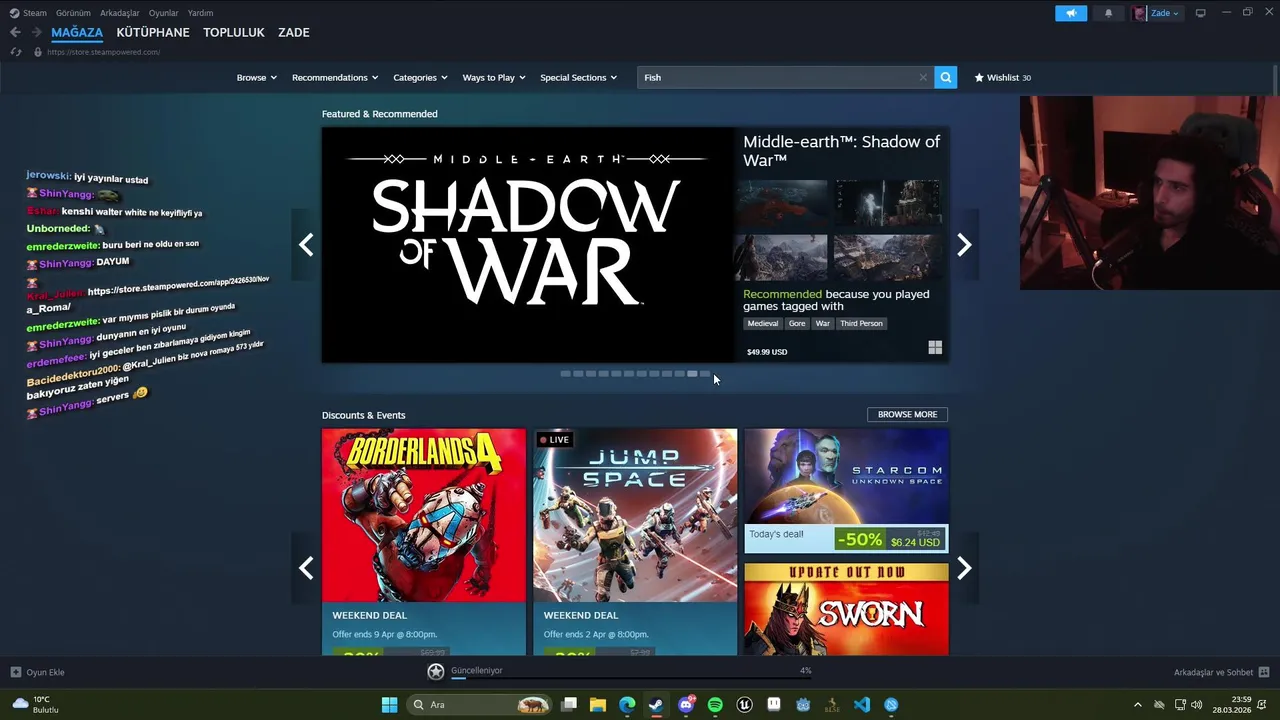This screenshot has width=1280, height=720.
Task: Click the Third Person tag
Action: [862, 323]
